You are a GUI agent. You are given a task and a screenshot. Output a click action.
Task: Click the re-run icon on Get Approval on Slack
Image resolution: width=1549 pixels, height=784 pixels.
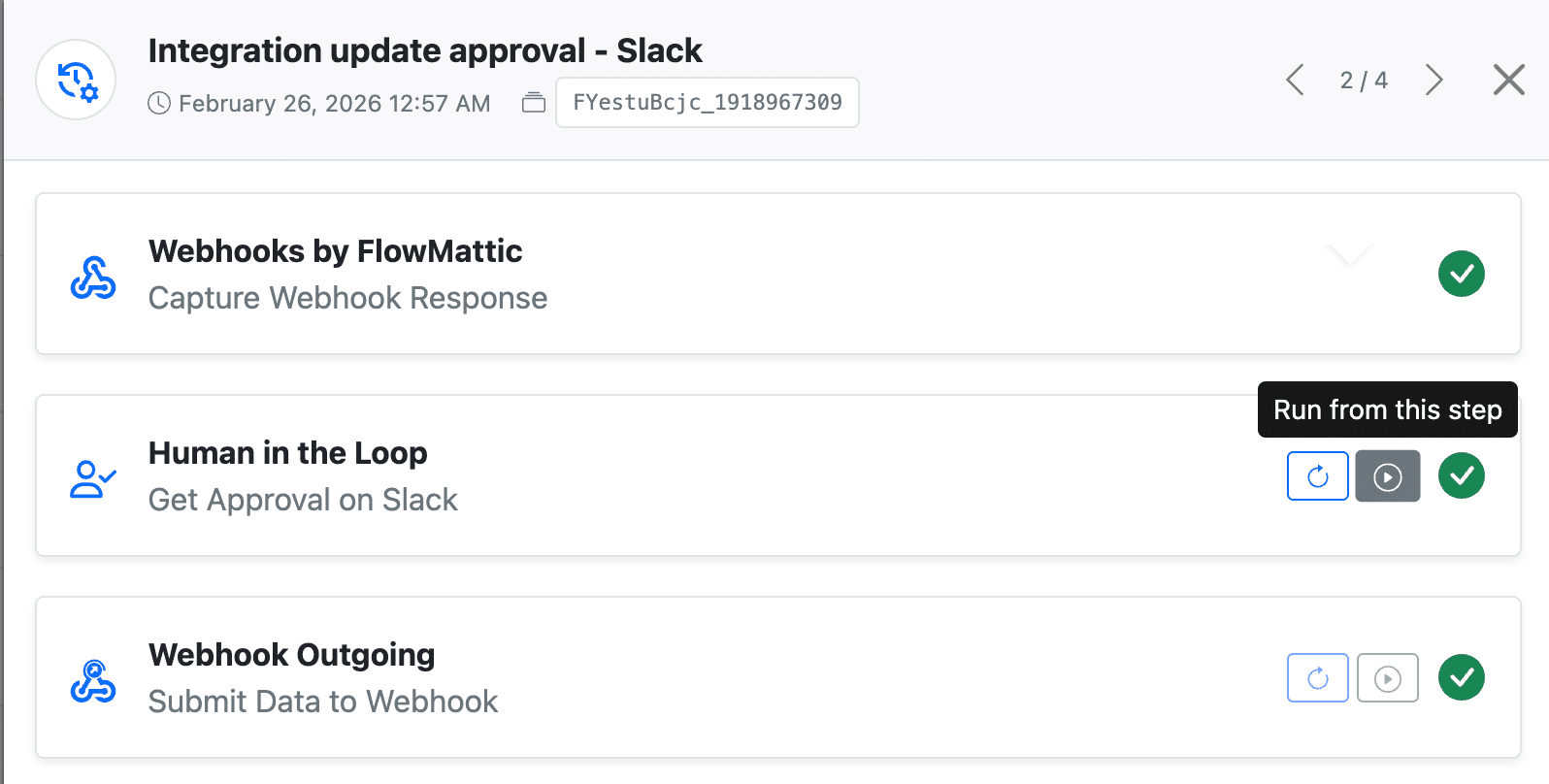tap(1317, 476)
